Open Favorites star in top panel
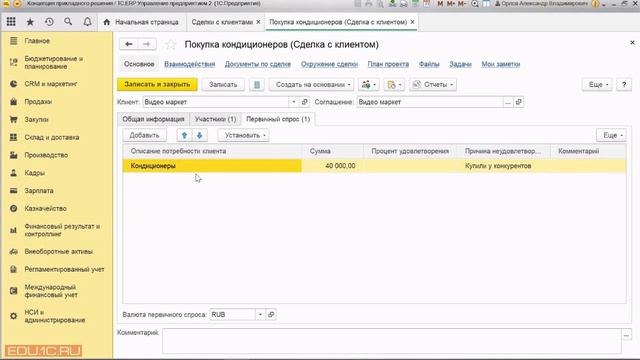Image resolution: width=640 pixels, height=360 pixels. [30, 22]
